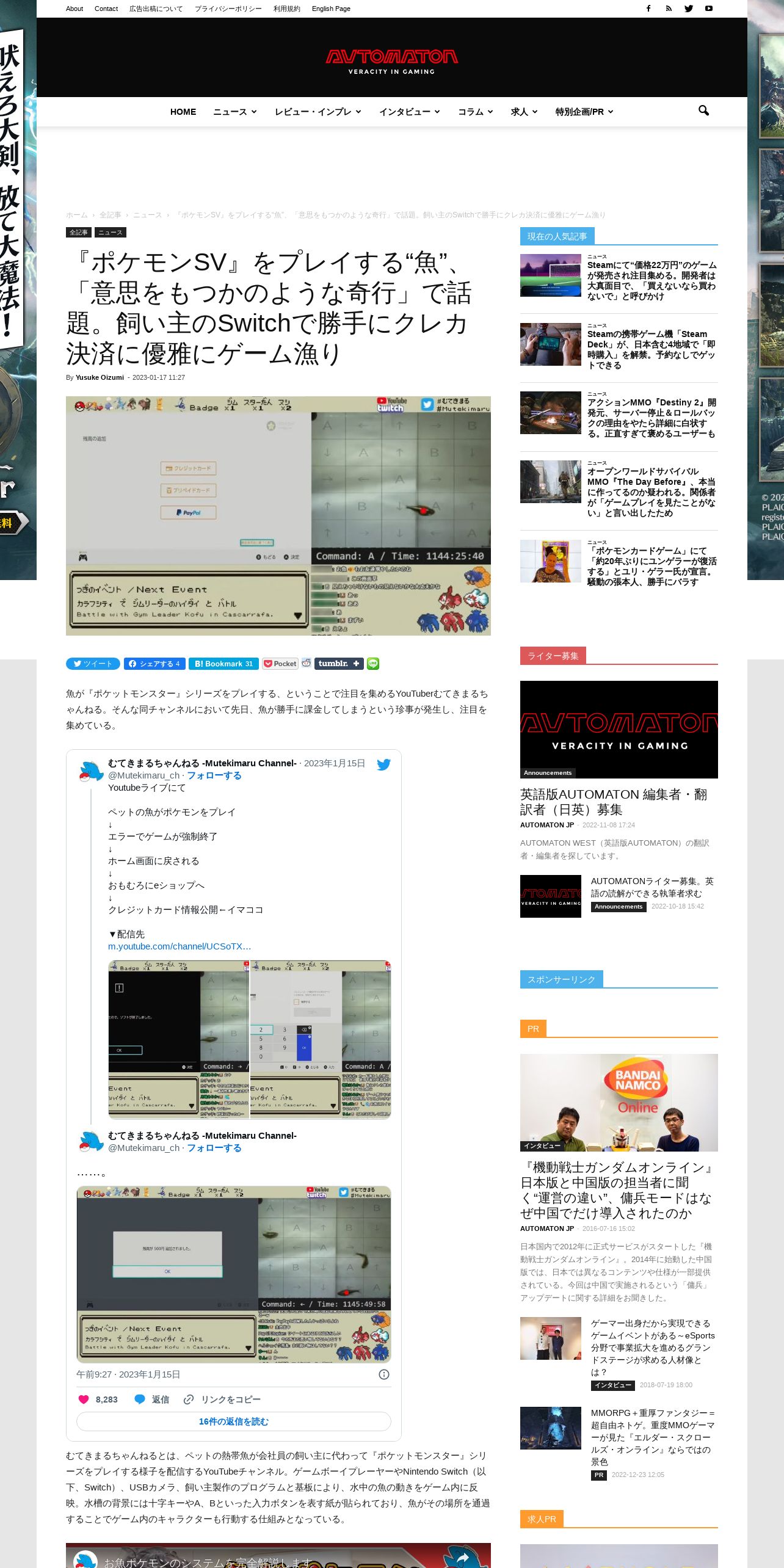Screen dimensions: 784x1568
Task: Expand the レビュー・インプレ menu
Action: tap(318, 112)
